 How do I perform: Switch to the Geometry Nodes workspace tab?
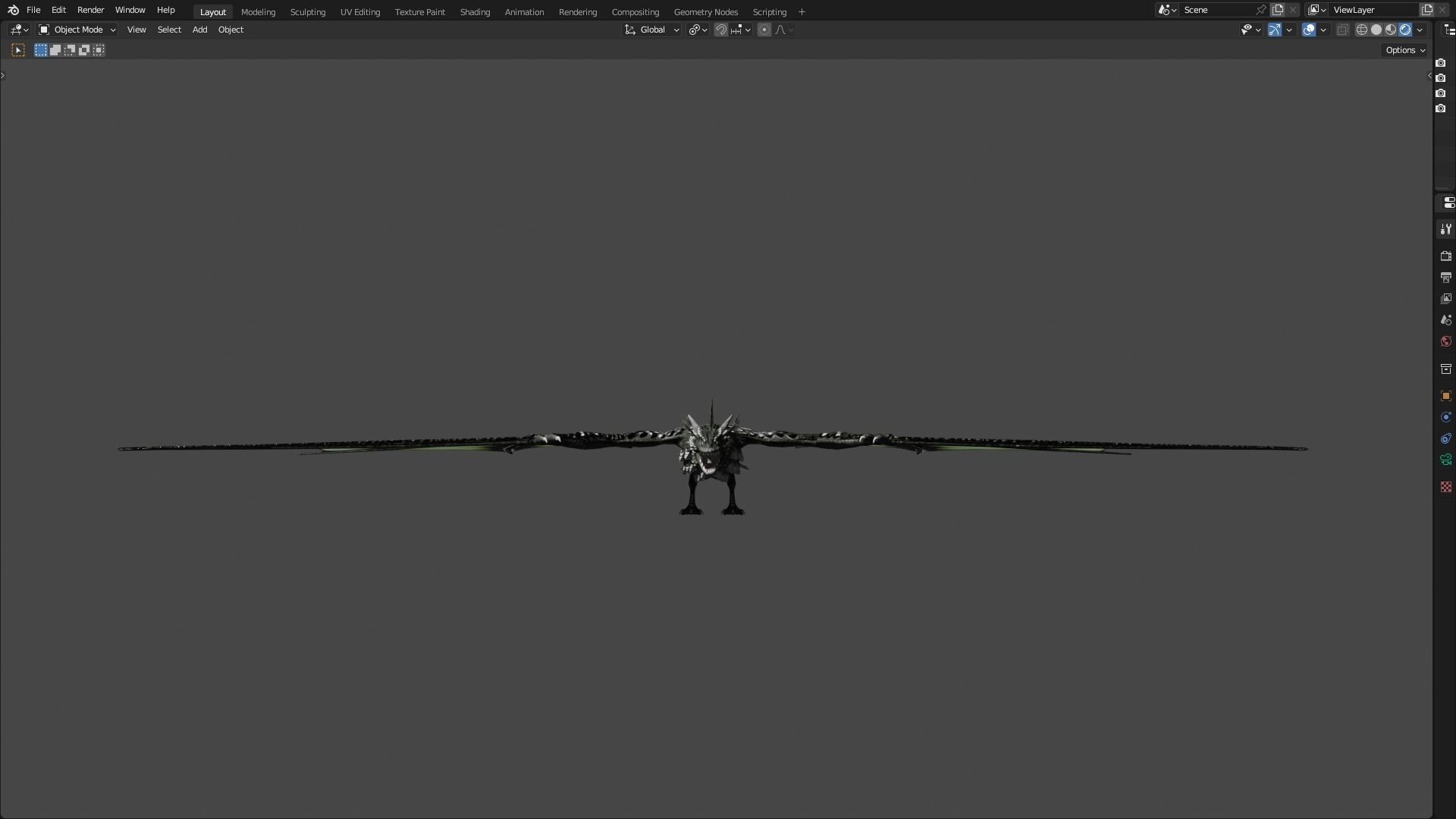(706, 12)
